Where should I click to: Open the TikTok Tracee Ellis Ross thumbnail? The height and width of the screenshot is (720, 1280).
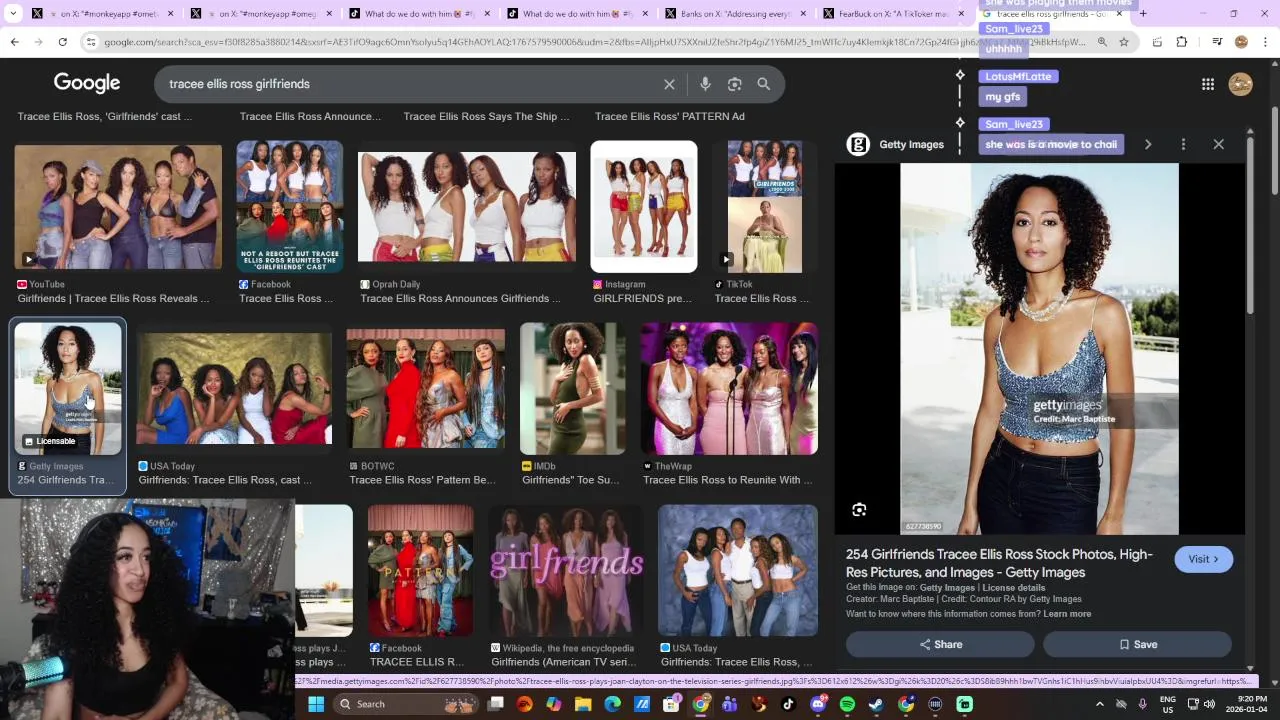(764, 207)
